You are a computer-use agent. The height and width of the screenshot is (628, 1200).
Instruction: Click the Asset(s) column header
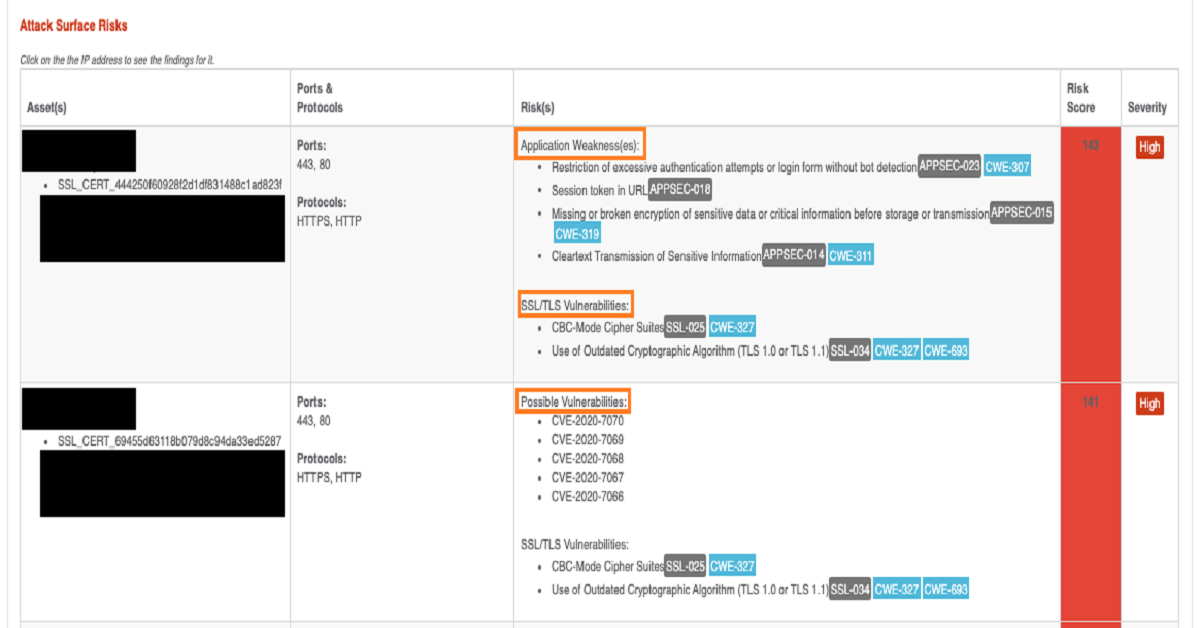coord(47,108)
